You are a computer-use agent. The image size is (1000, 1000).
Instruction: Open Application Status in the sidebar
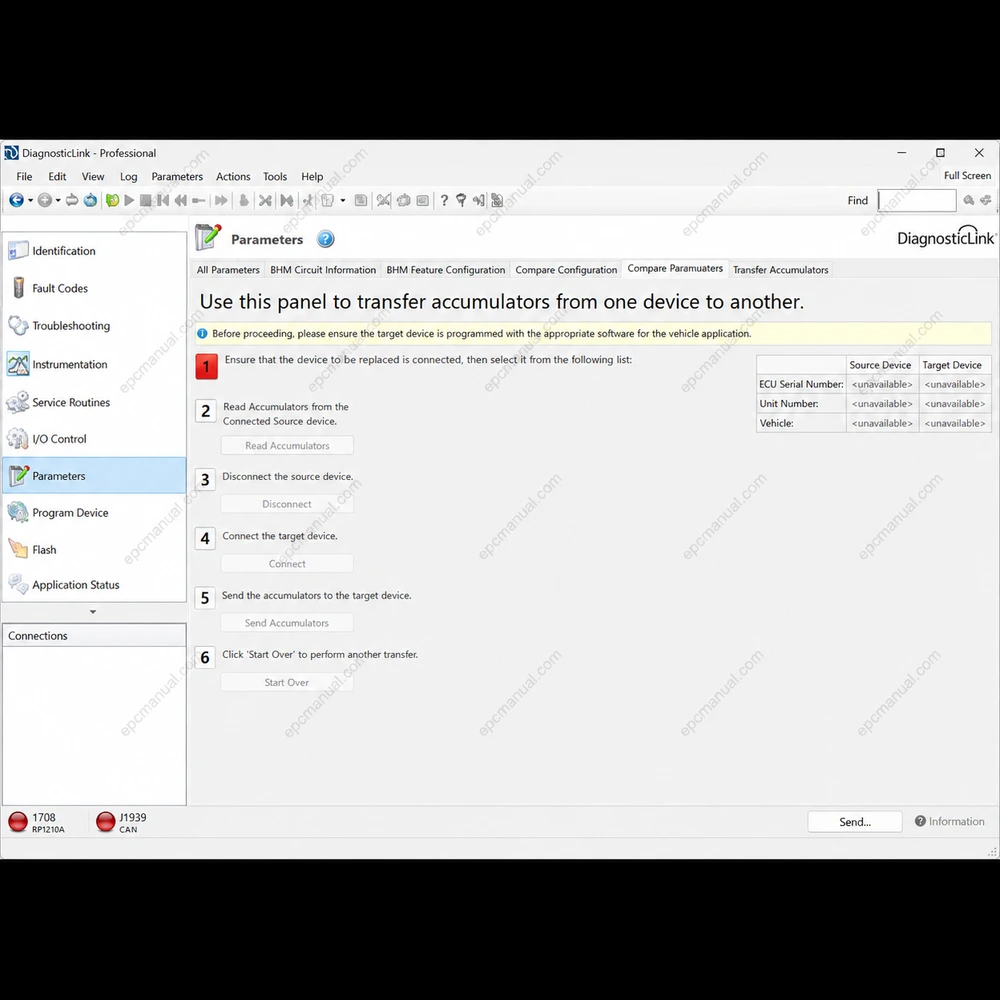(94, 584)
